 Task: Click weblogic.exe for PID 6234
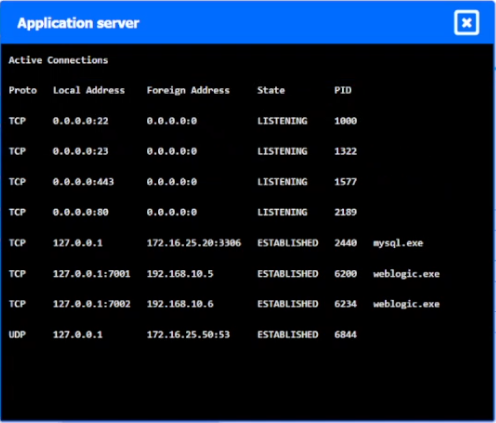point(406,304)
